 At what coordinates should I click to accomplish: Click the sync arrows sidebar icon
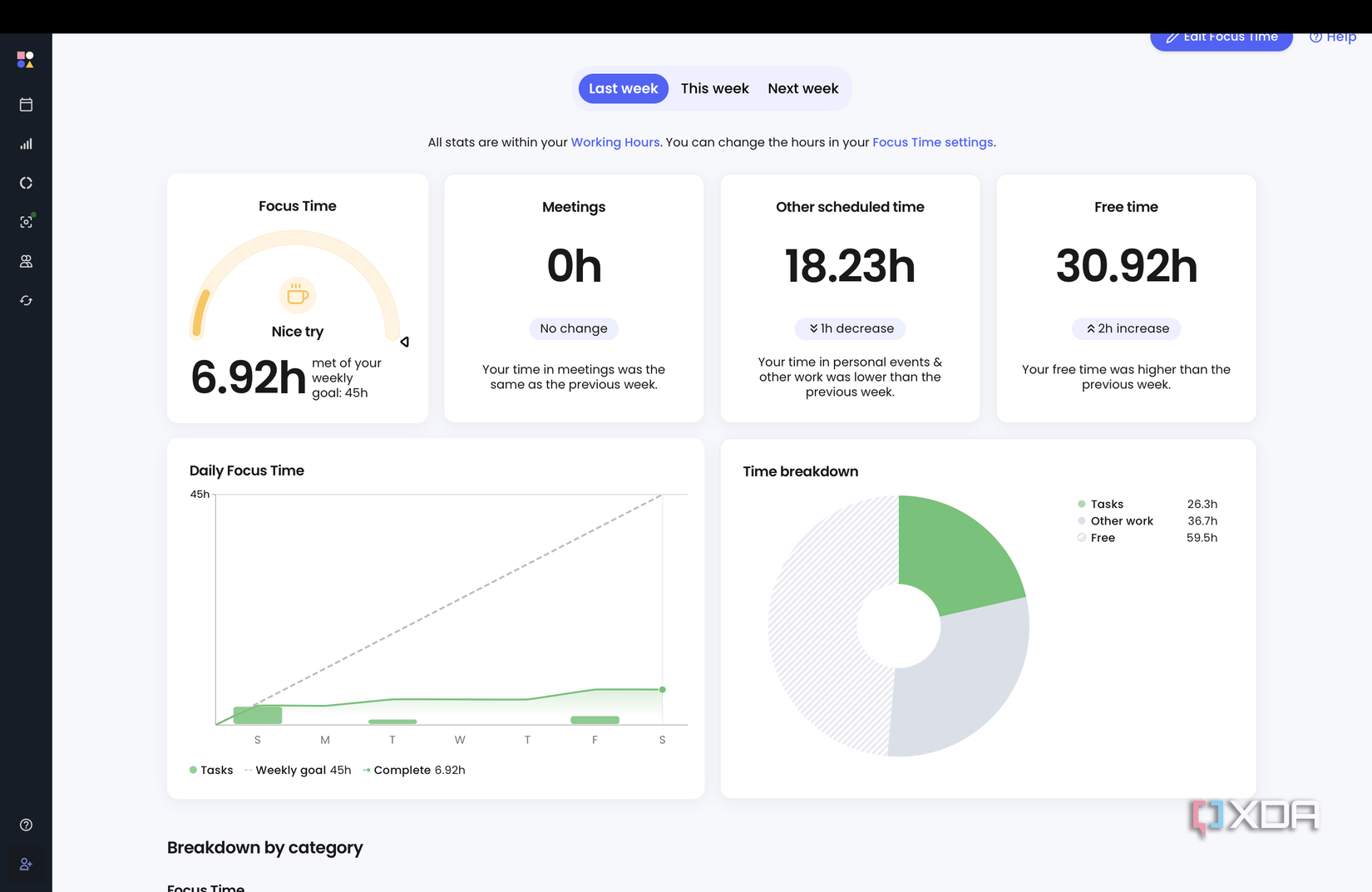(26, 300)
